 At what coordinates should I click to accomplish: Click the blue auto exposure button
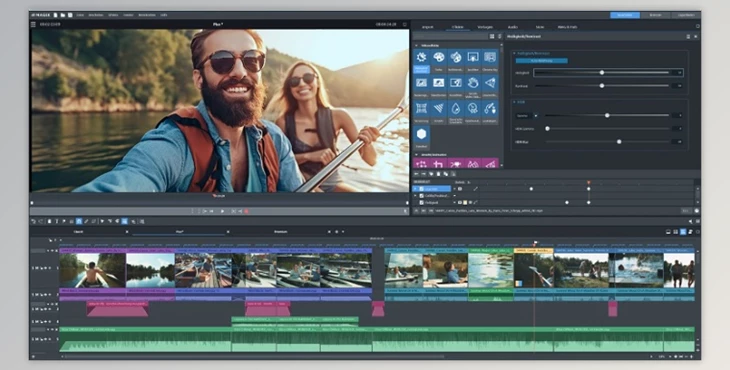click(x=541, y=61)
